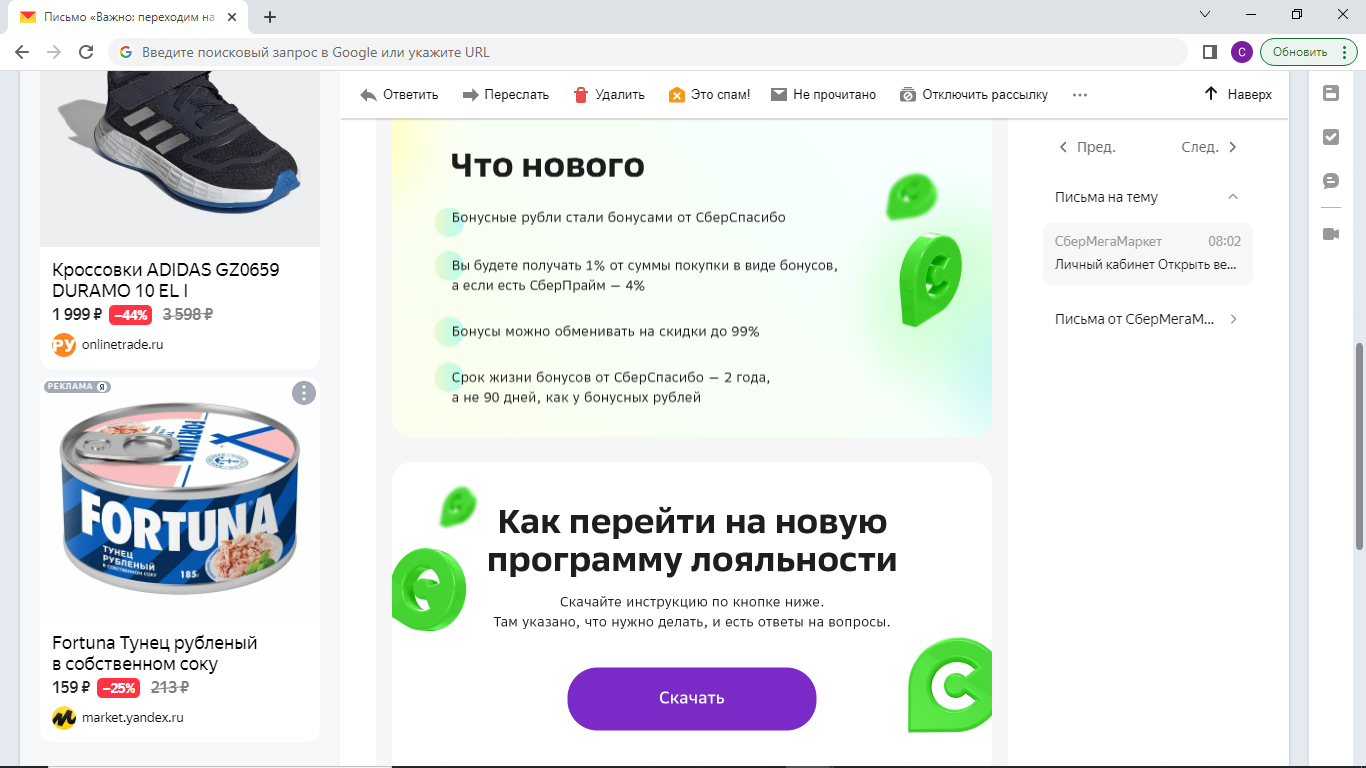The image size is (1366, 768).
Task: Open the chat bubble icon in right sidebar
Action: [x=1331, y=181]
